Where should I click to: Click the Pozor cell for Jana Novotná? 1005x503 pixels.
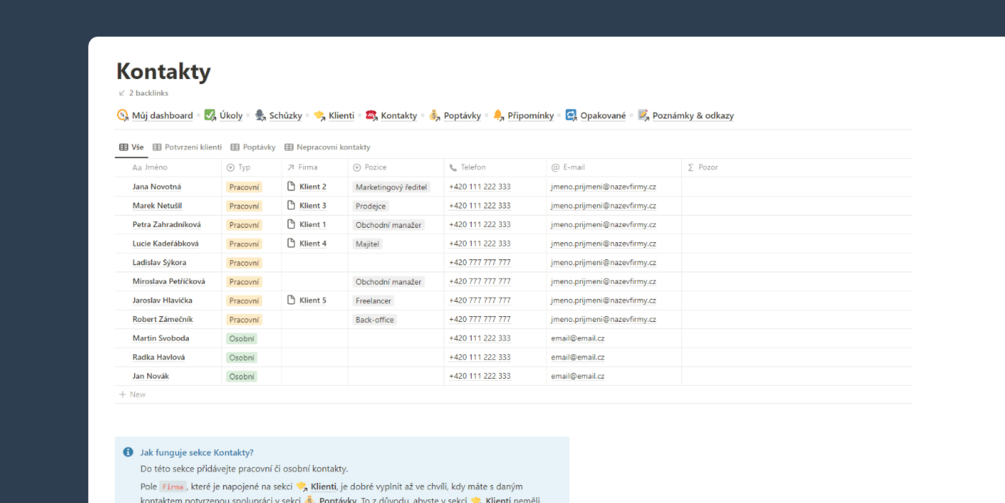[797, 187]
